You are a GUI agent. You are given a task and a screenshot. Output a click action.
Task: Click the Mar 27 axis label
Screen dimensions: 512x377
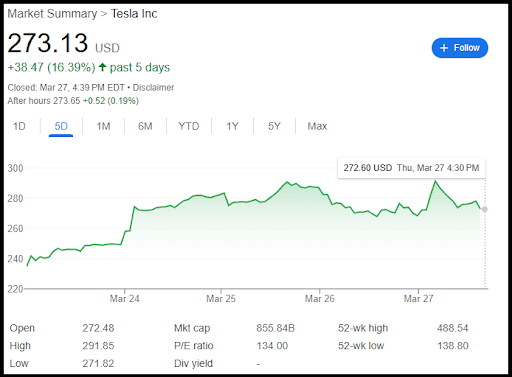(x=418, y=298)
